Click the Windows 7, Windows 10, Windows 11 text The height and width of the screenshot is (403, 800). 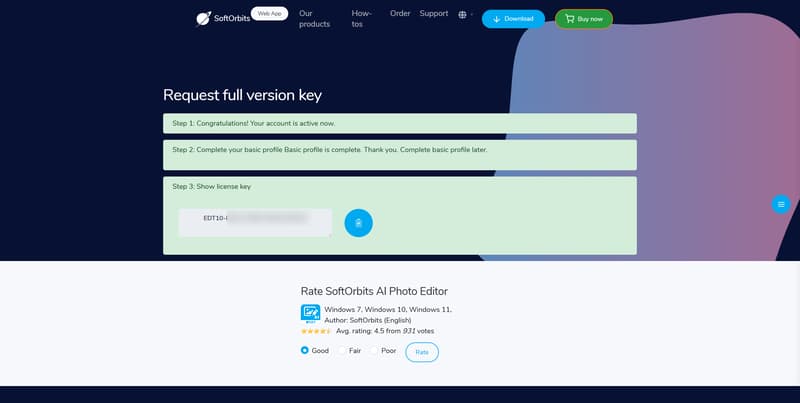(388, 310)
